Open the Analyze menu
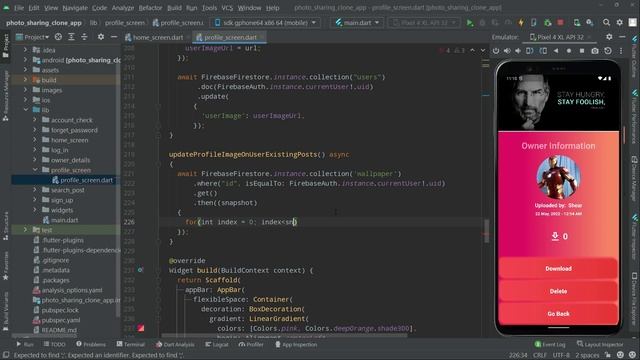The image size is (640, 360). pyautogui.click(x=122, y=8)
